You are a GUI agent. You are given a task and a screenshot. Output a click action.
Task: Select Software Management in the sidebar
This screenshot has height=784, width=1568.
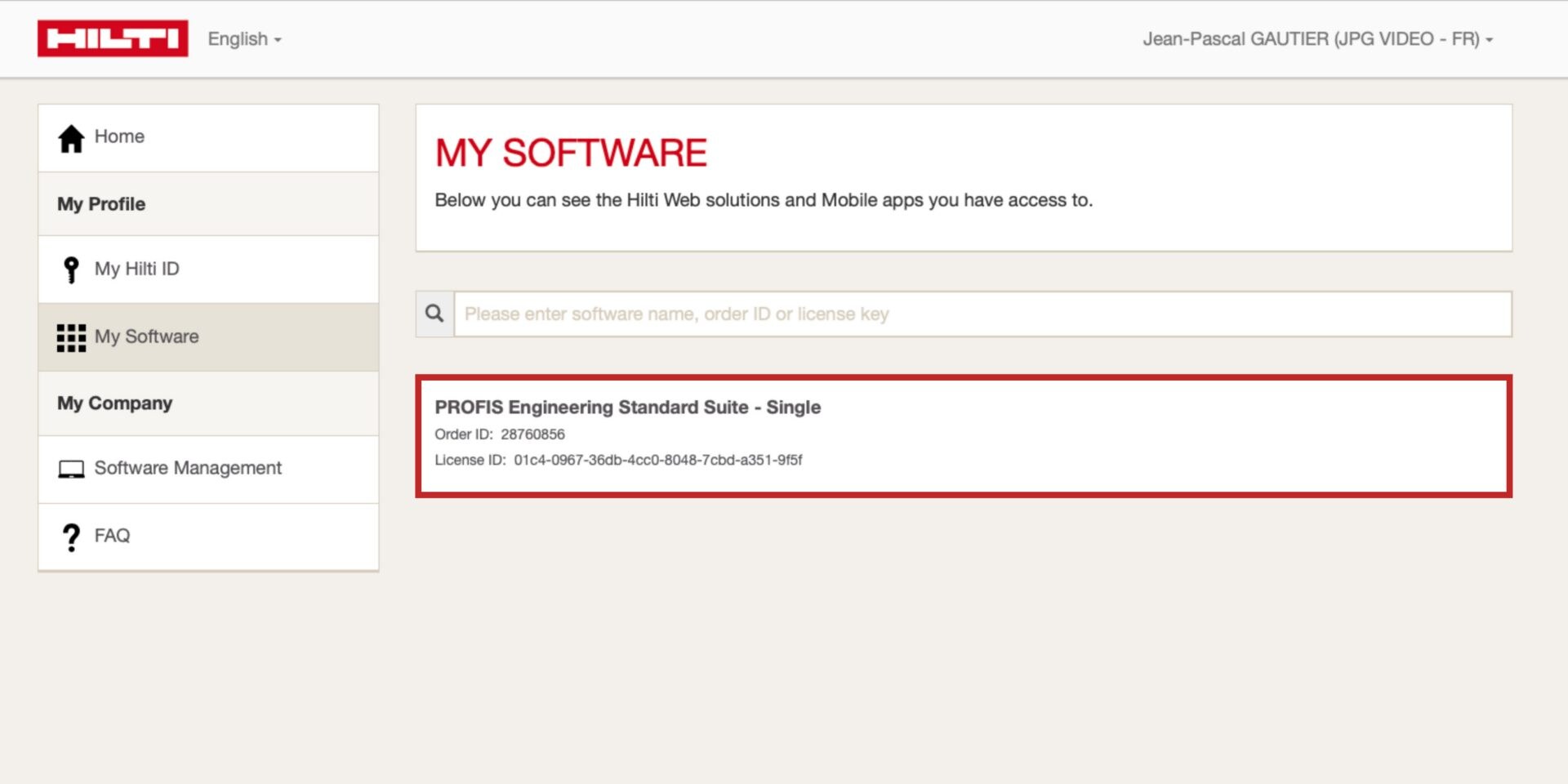pos(188,469)
